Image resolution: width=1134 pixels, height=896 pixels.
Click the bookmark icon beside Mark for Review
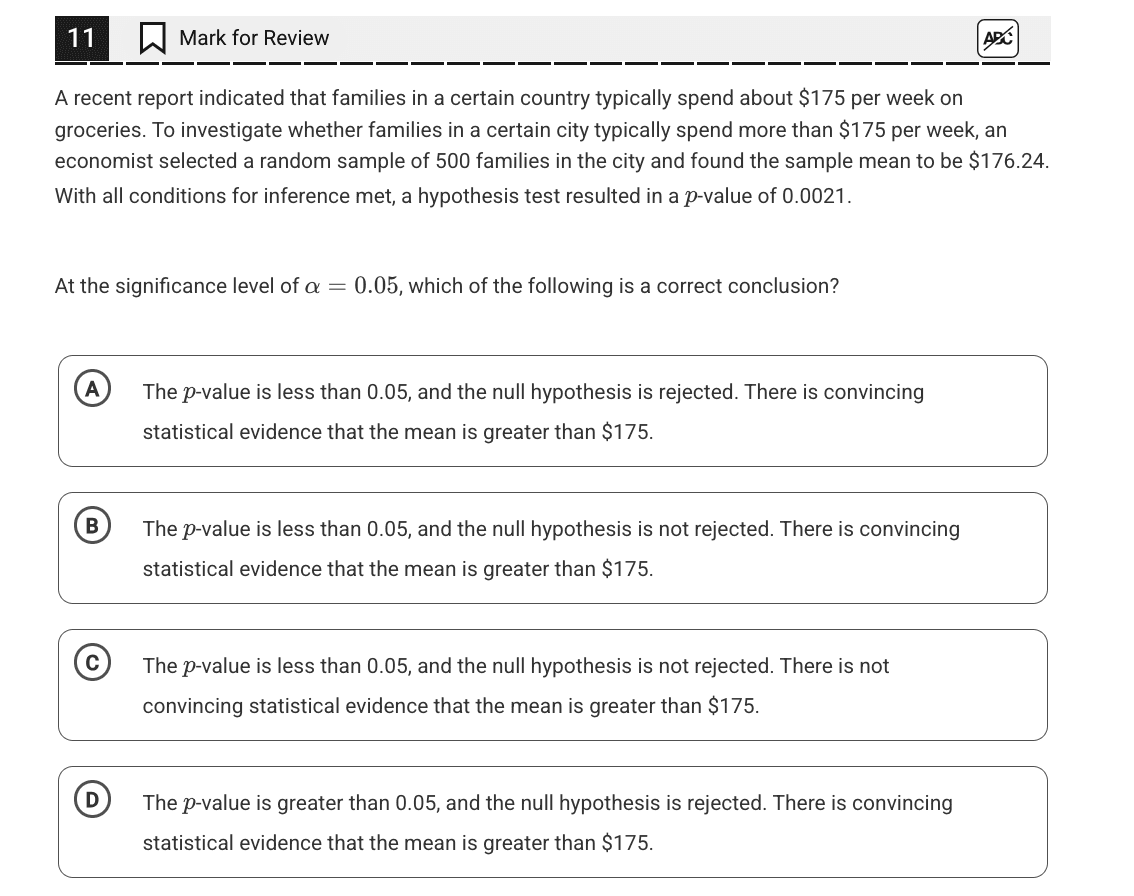point(152,38)
